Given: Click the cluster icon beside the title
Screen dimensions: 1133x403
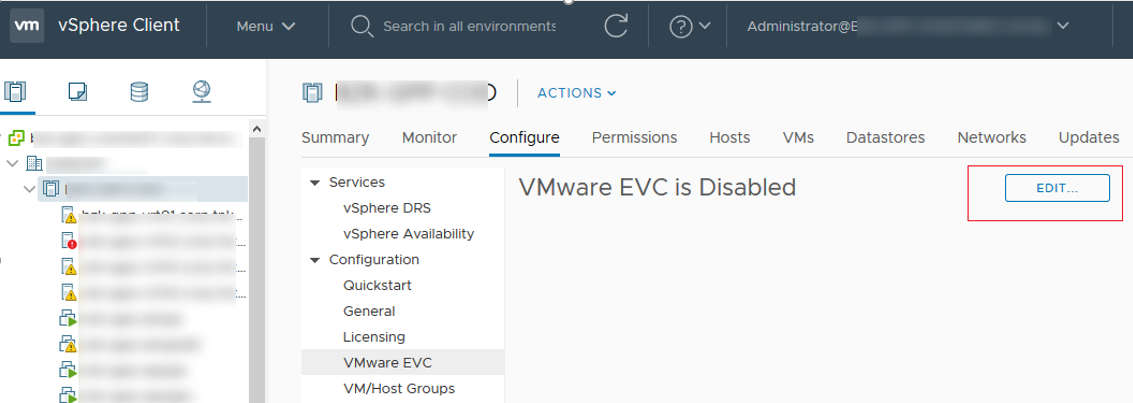Looking at the screenshot, I should 312,92.
